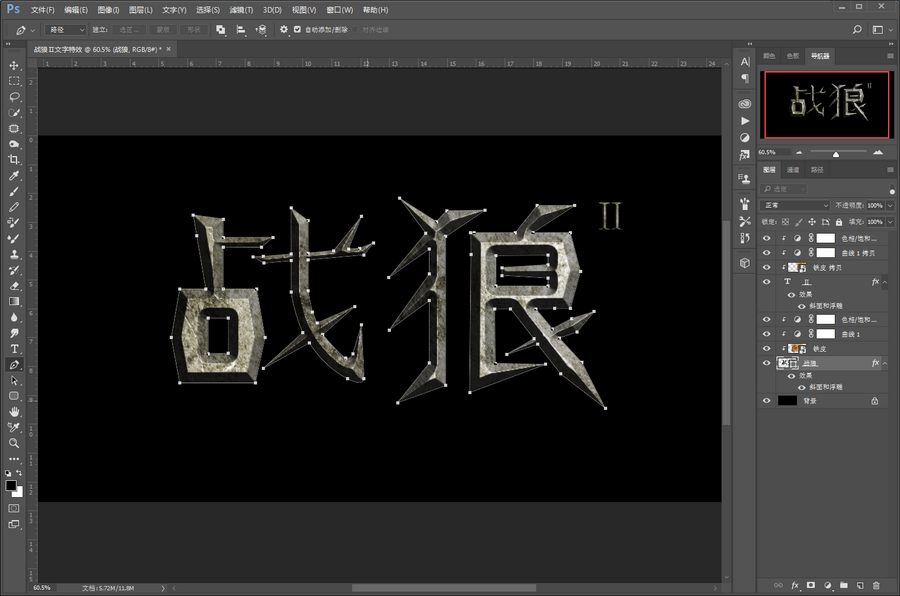Hide the 背景 layer using eye icon

(767, 400)
